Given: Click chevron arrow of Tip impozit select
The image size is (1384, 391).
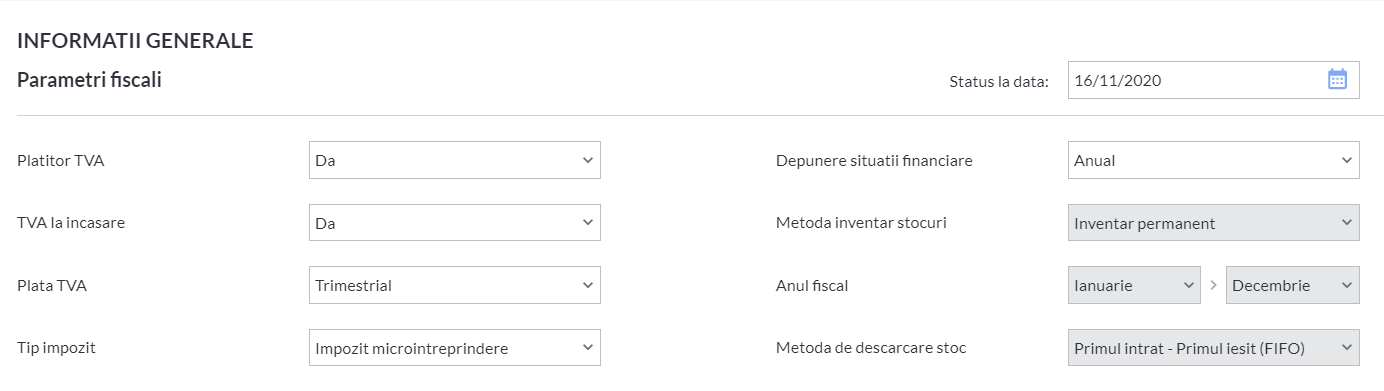Looking at the screenshot, I should pos(587,348).
